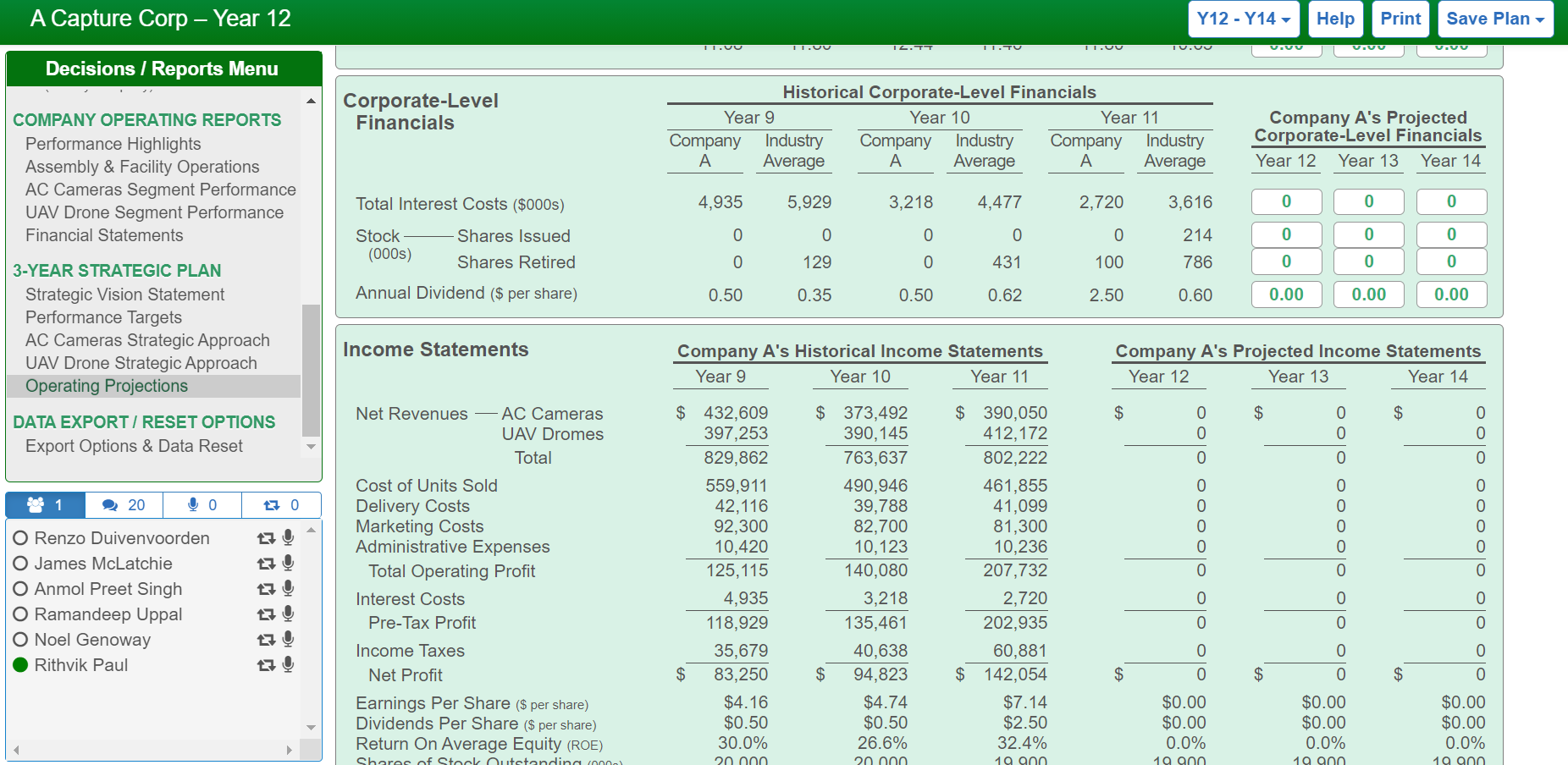Click the swap icon next to Renzo Duivenvoorden

tap(265, 537)
